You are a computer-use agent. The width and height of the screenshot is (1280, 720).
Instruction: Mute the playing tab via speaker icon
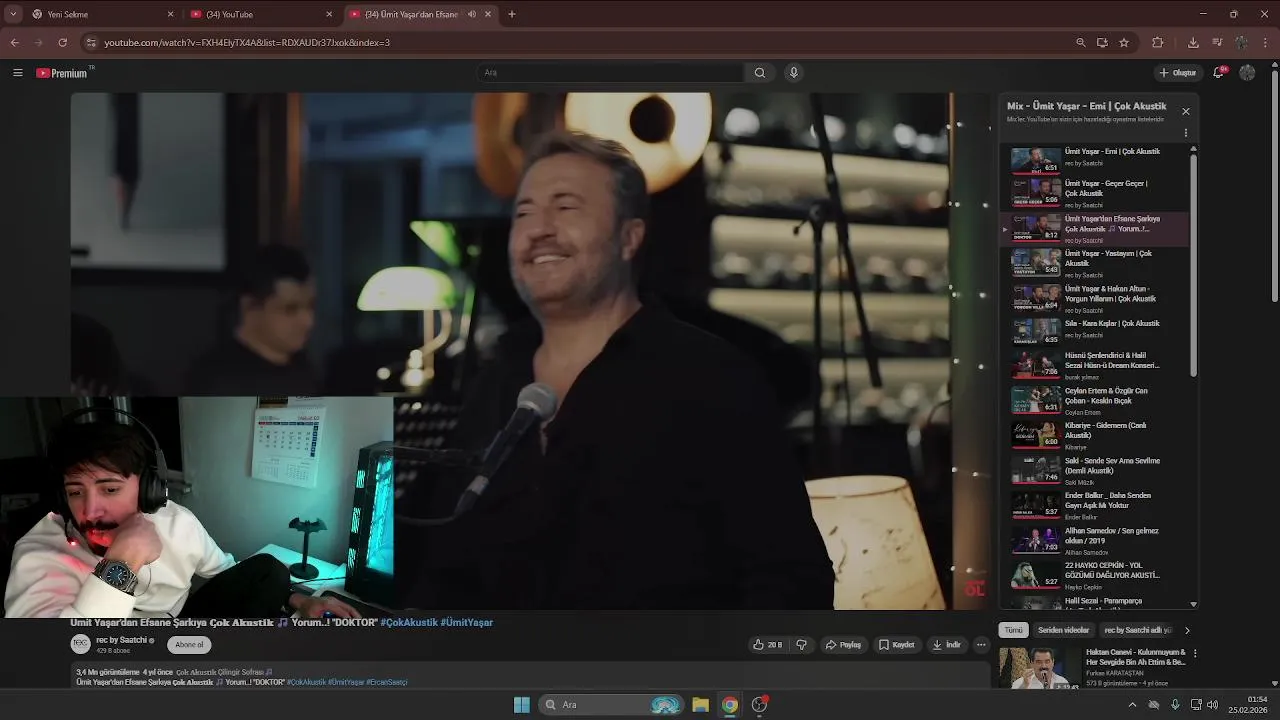click(x=472, y=14)
